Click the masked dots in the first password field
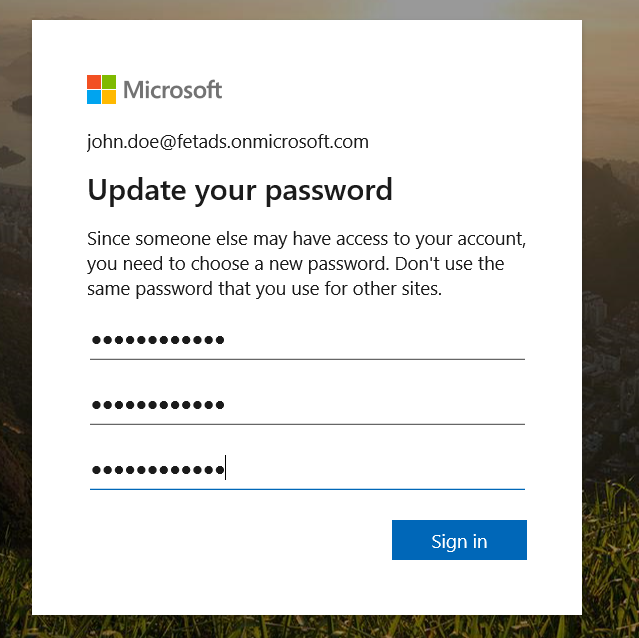 pos(158,341)
